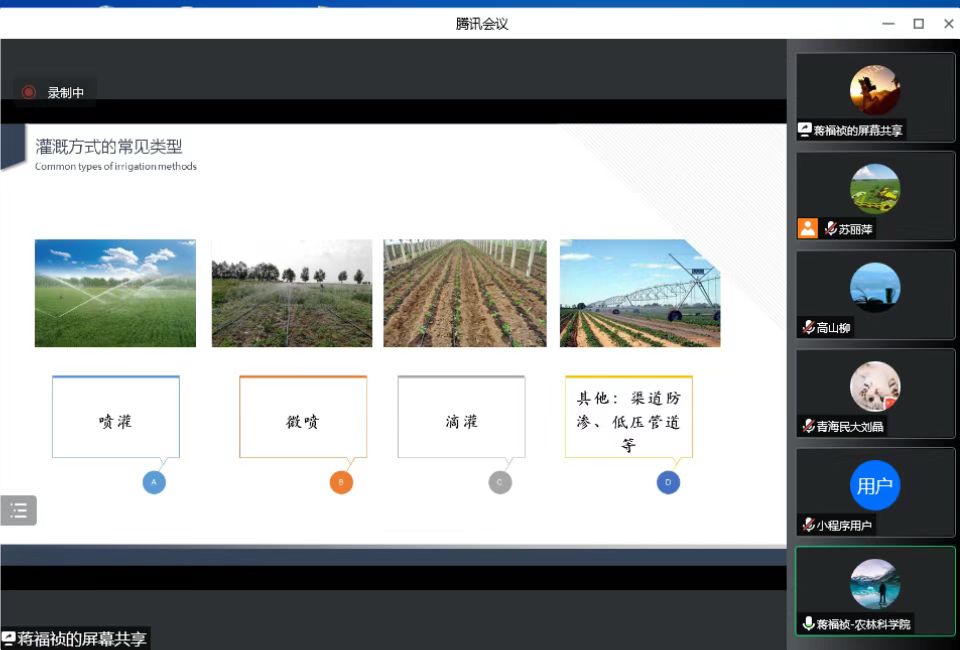Select the blue 用户 avatar circle
This screenshot has height=650, width=960.
[875, 485]
